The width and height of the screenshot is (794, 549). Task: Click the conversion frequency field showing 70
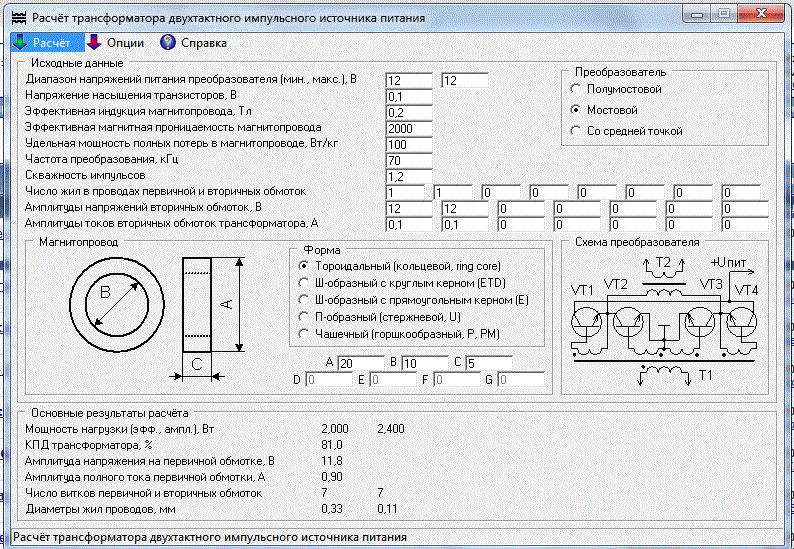pyautogui.click(x=409, y=161)
